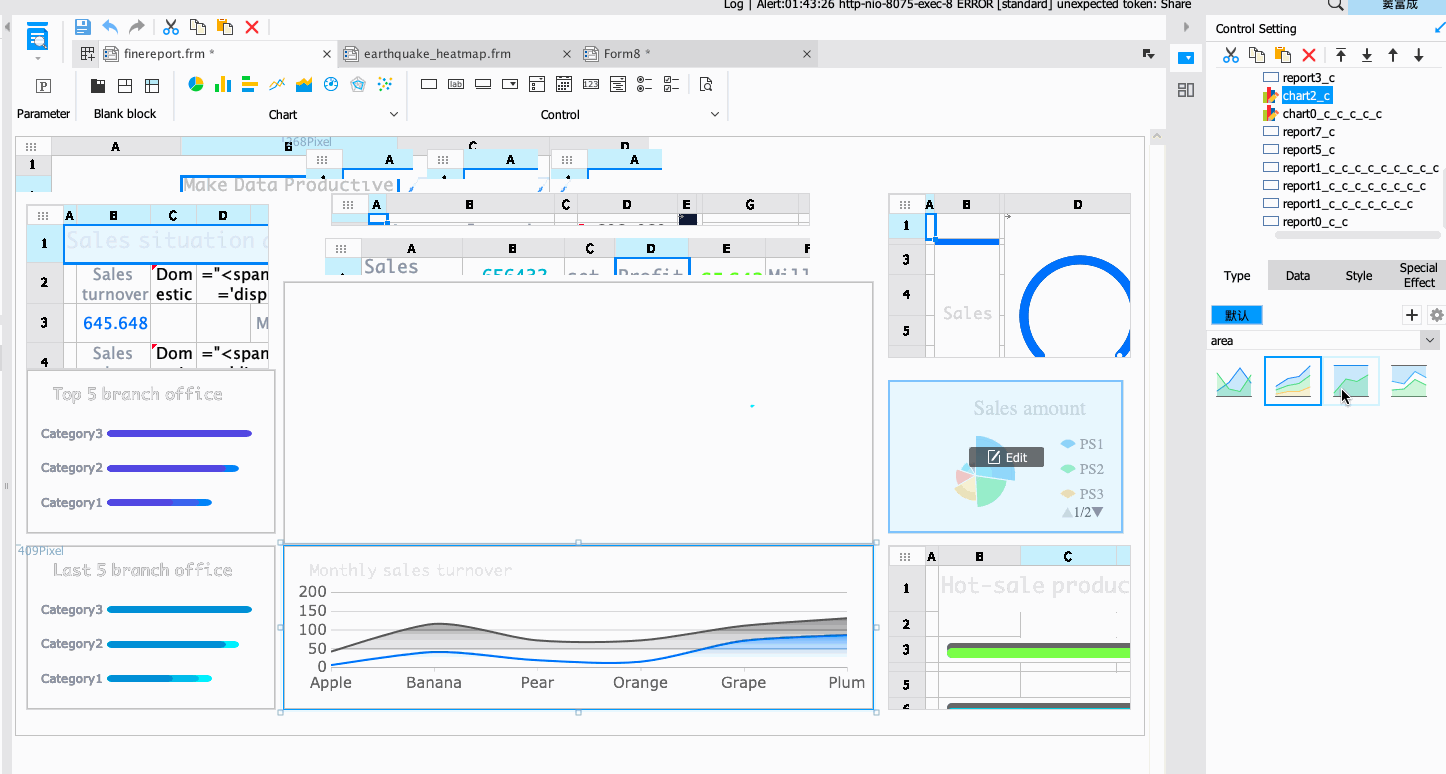Move widget to bottom in Control Setting
1446x774 pixels.
point(1367,55)
